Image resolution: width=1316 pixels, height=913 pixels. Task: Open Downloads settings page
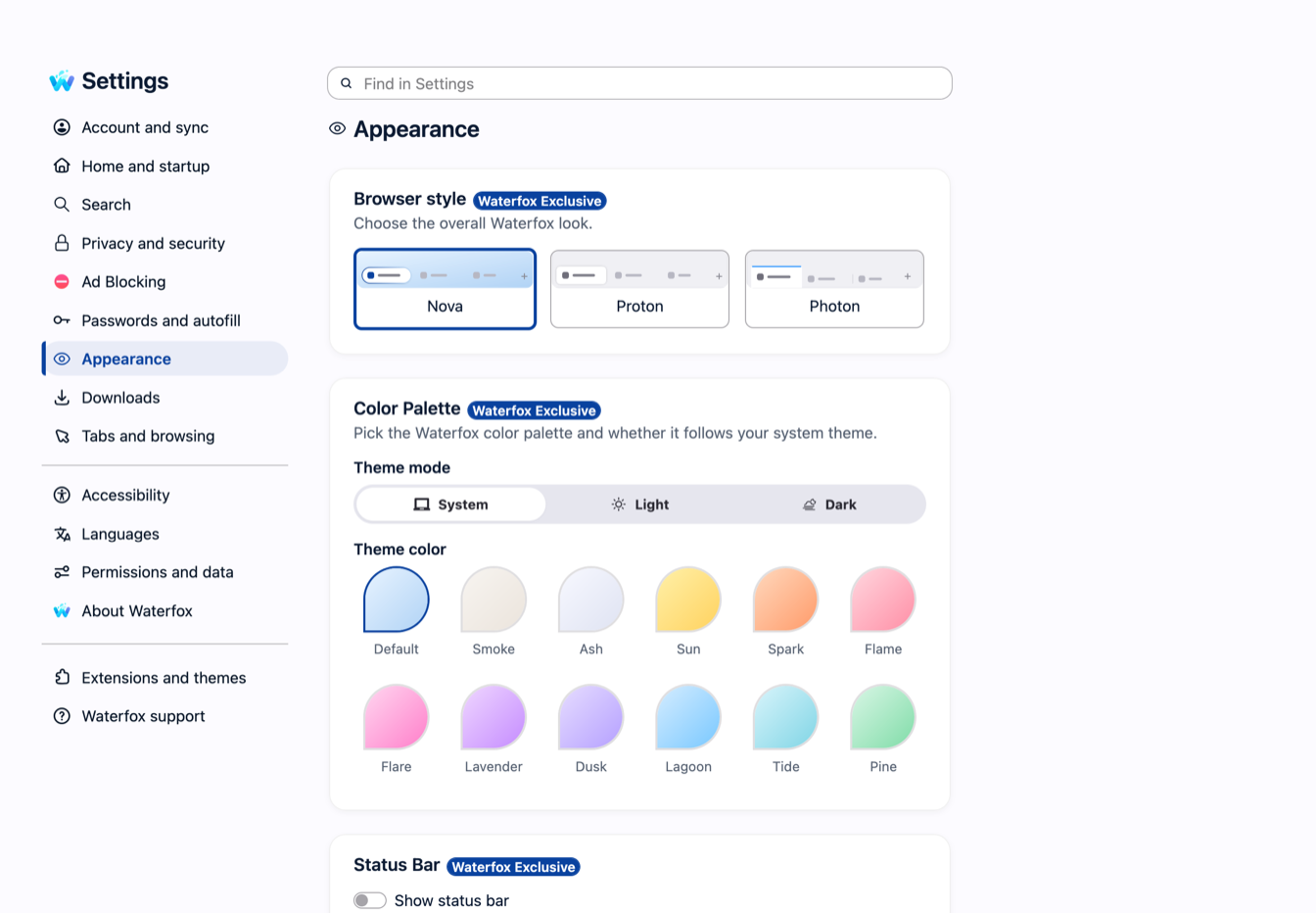164,397
